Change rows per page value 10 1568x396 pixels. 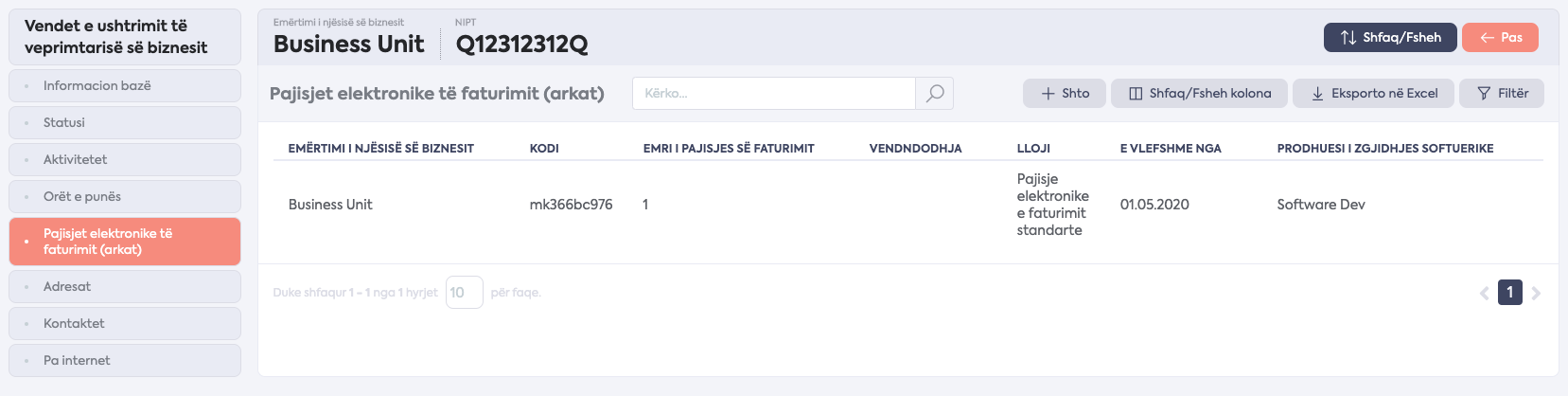pos(464,293)
